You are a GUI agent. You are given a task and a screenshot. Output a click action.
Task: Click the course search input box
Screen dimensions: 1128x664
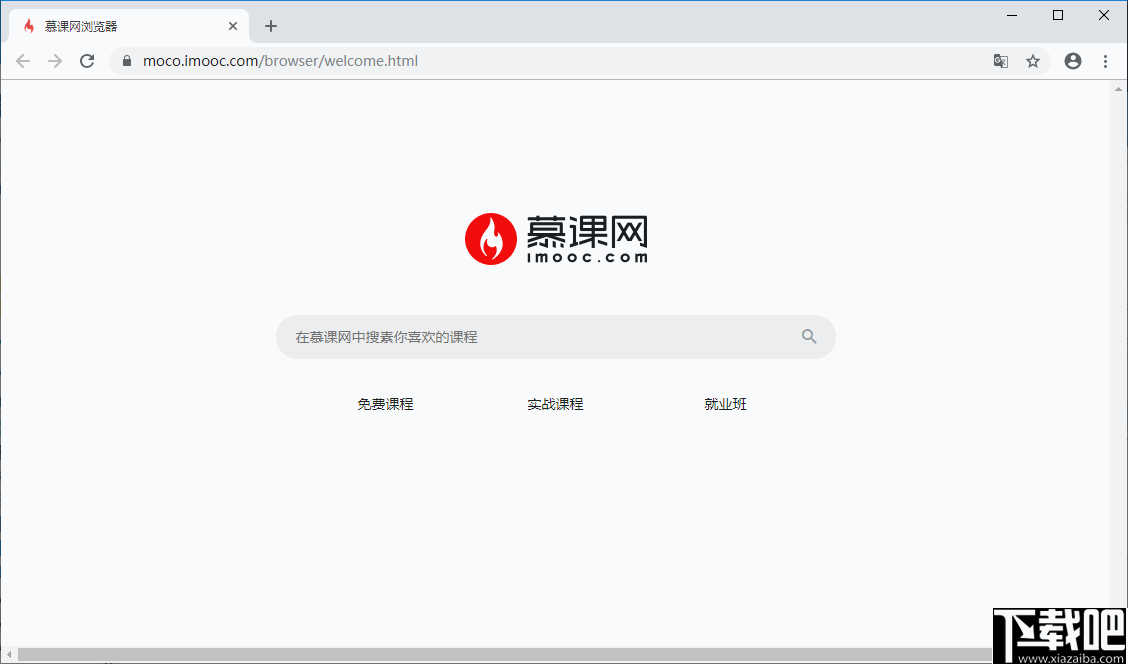click(500, 336)
